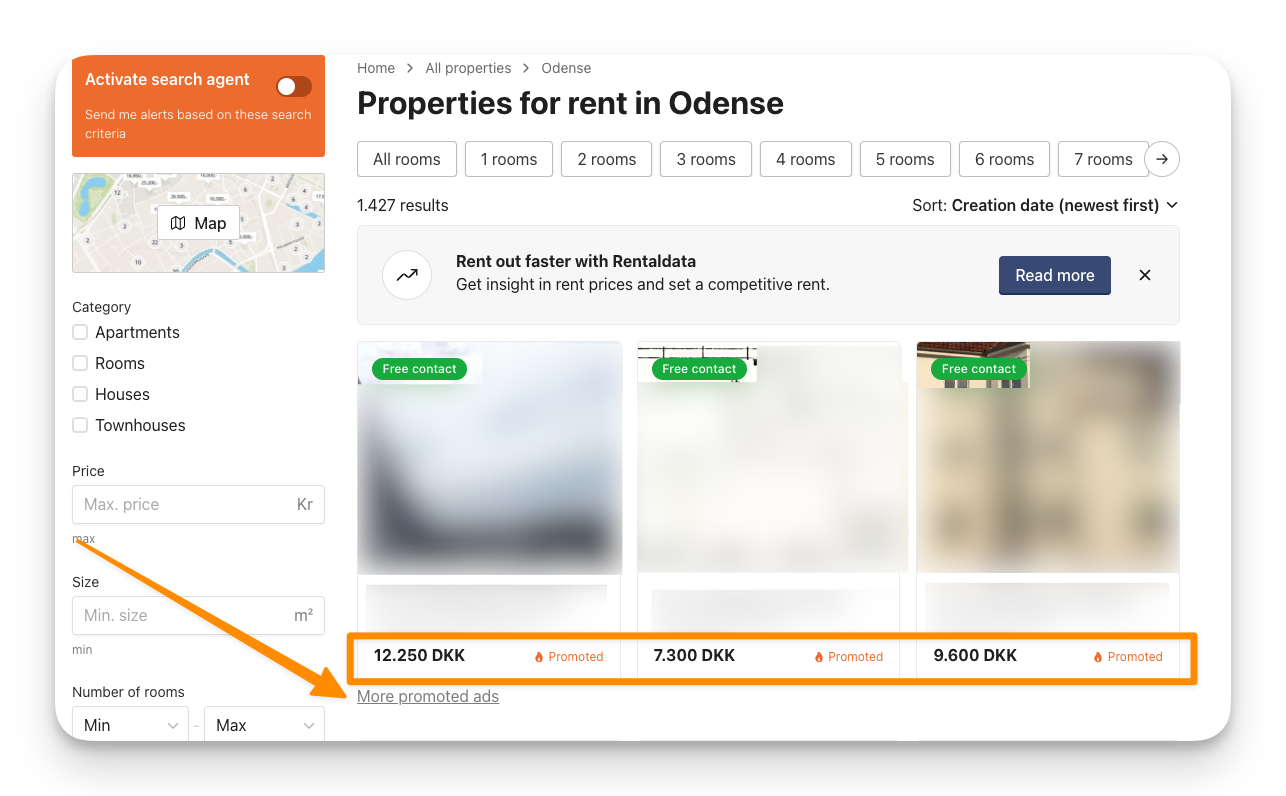Open the Min number of rooms dropdown

(x=130, y=725)
